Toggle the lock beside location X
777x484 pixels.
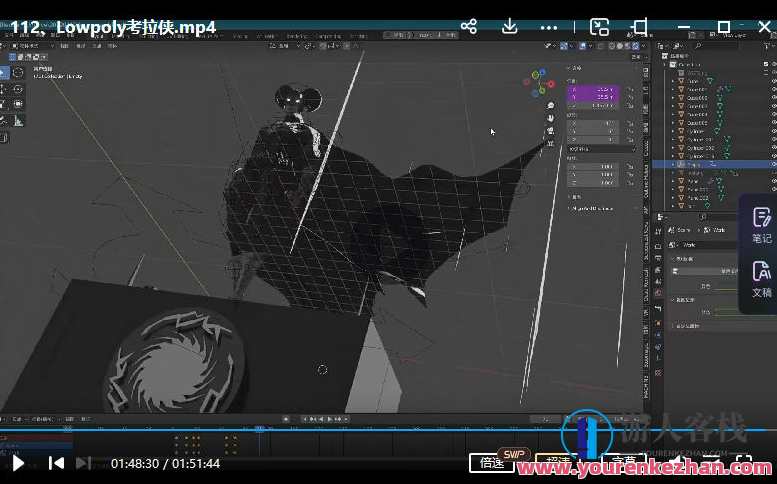click(x=630, y=89)
